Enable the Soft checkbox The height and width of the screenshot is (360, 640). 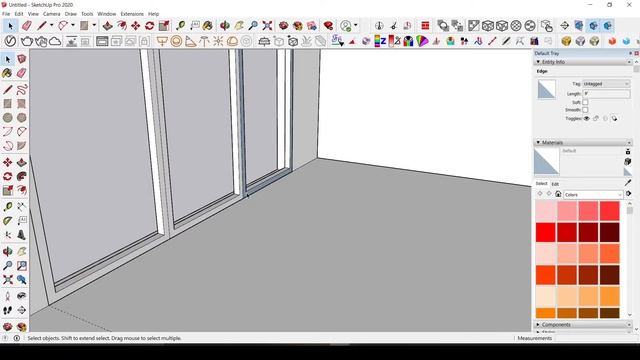[x=585, y=102]
